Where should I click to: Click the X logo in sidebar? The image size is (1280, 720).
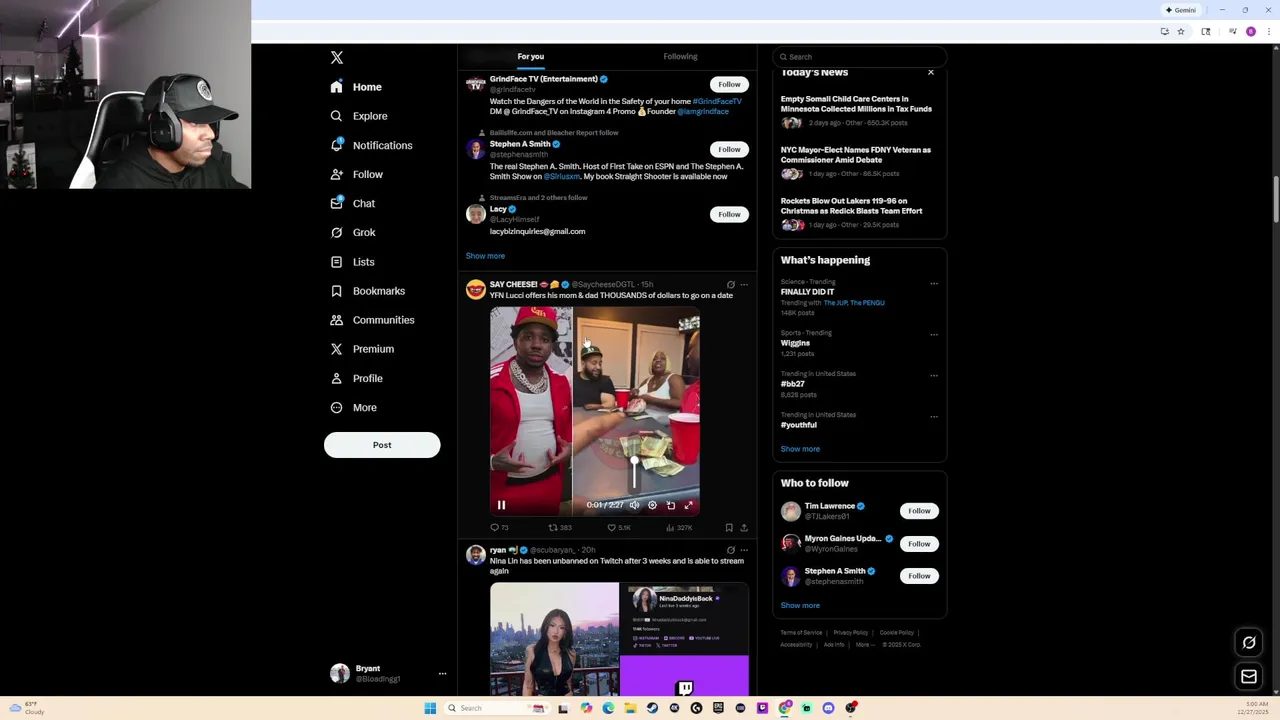[337, 58]
